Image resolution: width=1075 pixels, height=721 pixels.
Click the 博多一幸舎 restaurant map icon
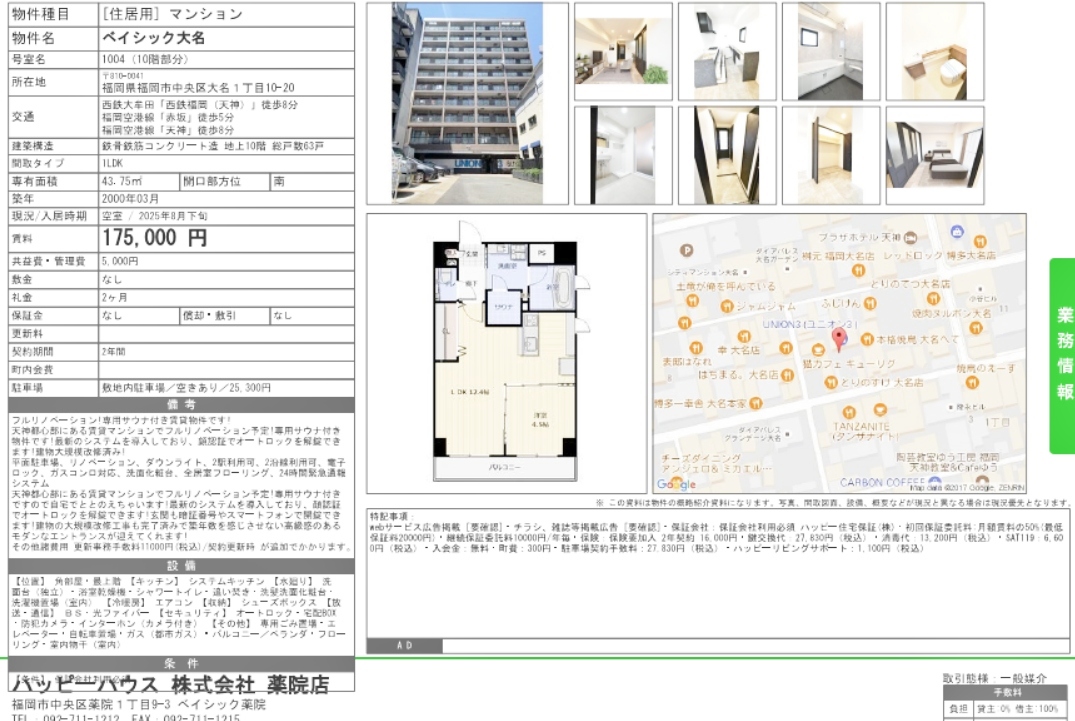(x=756, y=403)
